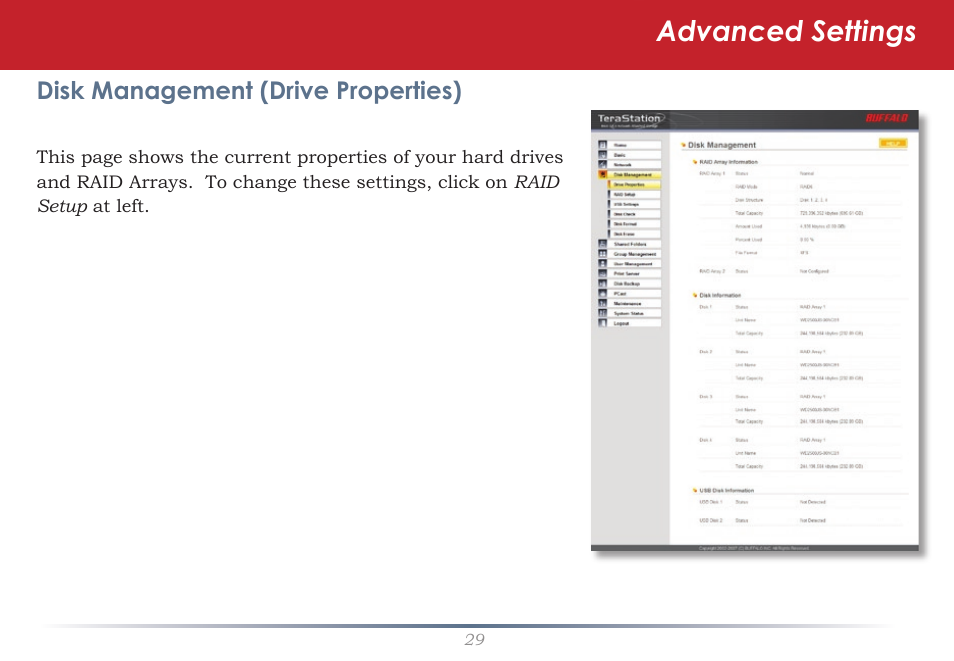Click the RAID Array 1 Total Capacity value
The image size is (954, 661).
click(x=831, y=213)
